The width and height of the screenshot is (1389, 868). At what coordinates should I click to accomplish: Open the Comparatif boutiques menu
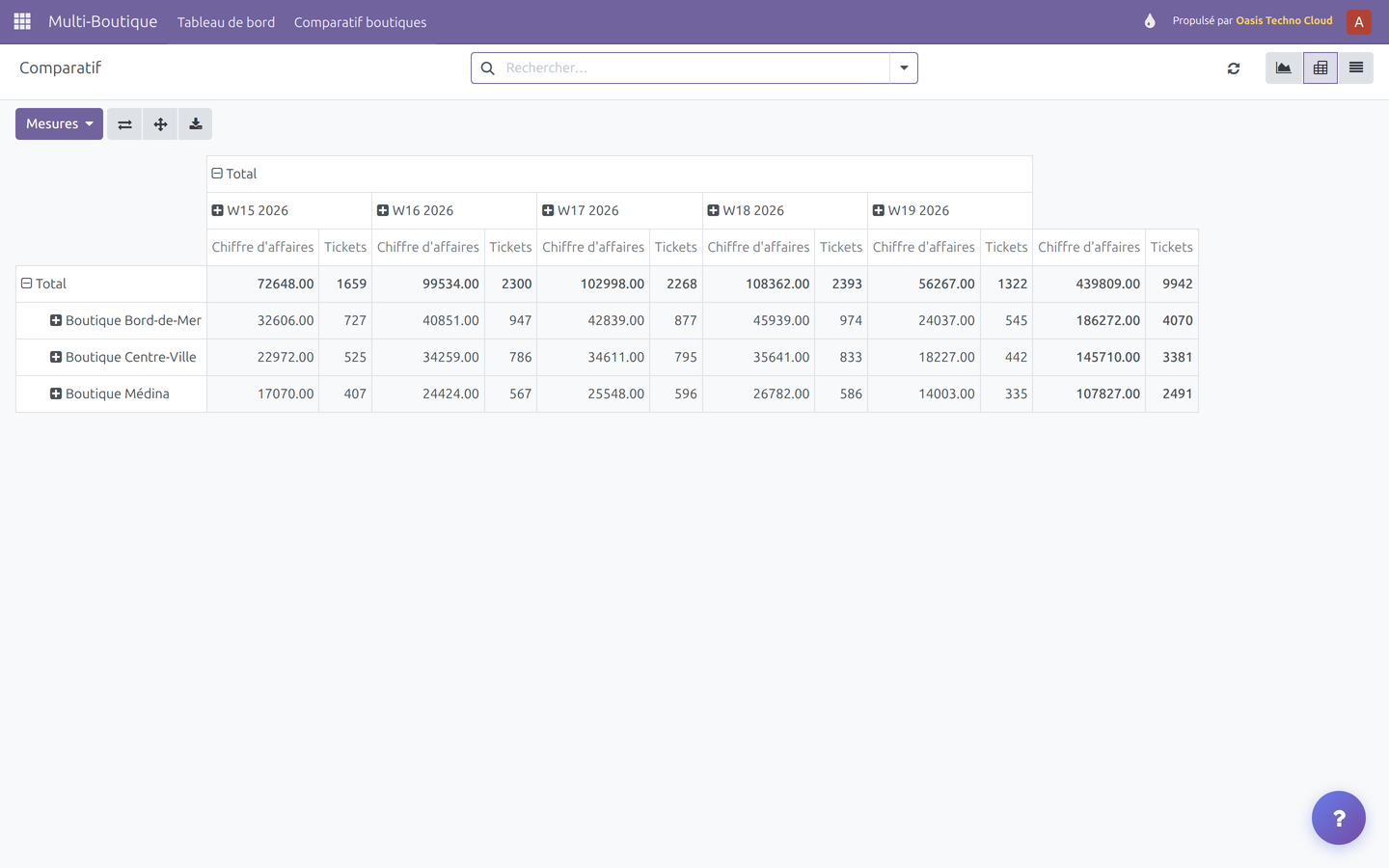coord(360,21)
